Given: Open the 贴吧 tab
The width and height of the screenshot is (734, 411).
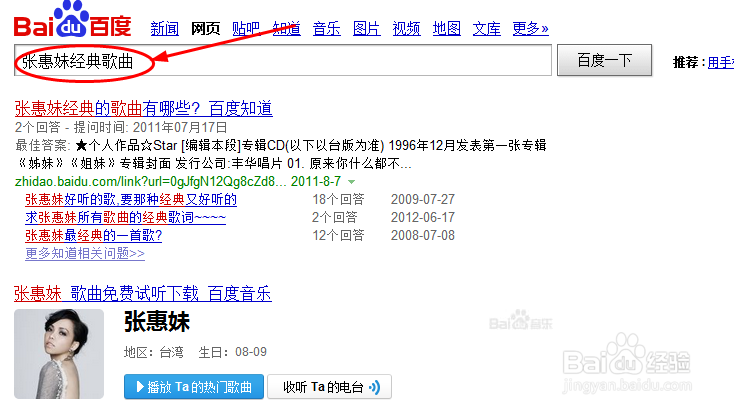Looking at the screenshot, I should [x=246, y=29].
